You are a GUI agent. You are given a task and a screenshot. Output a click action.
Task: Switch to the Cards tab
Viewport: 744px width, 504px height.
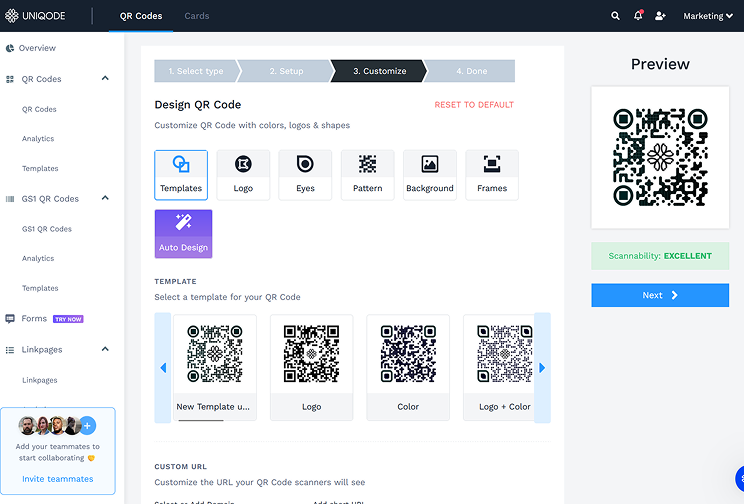point(197,16)
